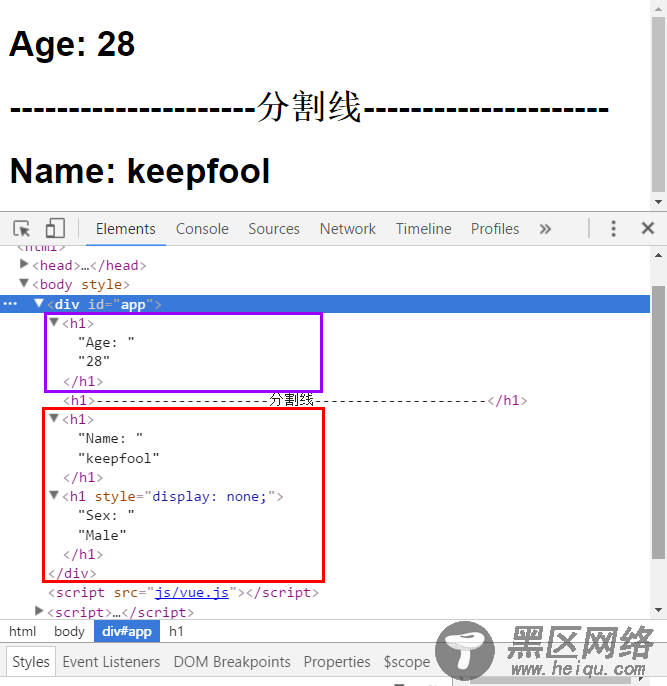Select h1 in the breadcrumb bar
This screenshot has height=686, width=667.
click(x=176, y=631)
